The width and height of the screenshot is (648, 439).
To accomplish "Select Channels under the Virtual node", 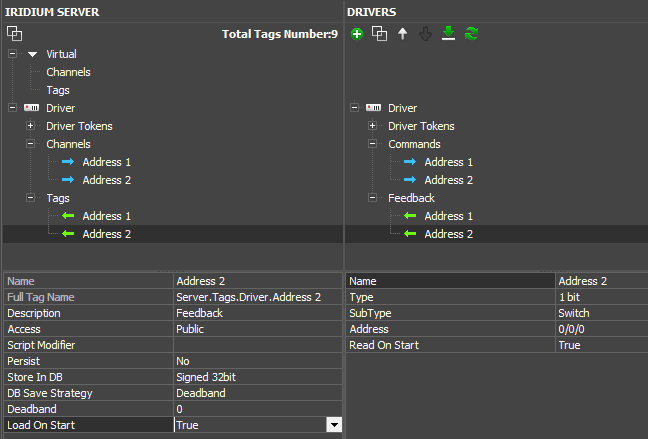I will click(68, 72).
